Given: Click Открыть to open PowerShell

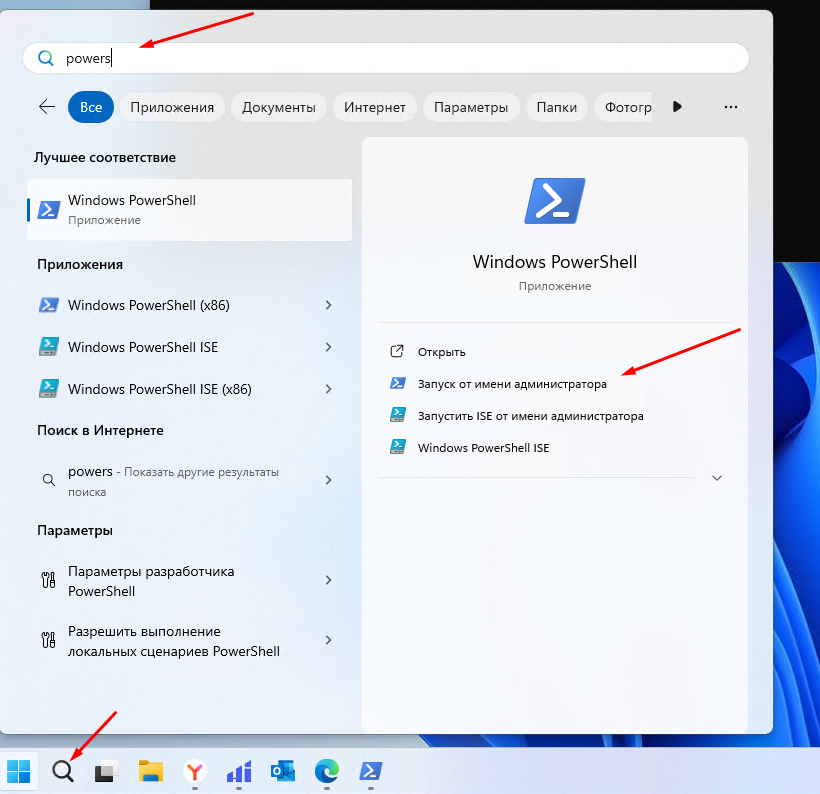Looking at the screenshot, I should (441, 352).
